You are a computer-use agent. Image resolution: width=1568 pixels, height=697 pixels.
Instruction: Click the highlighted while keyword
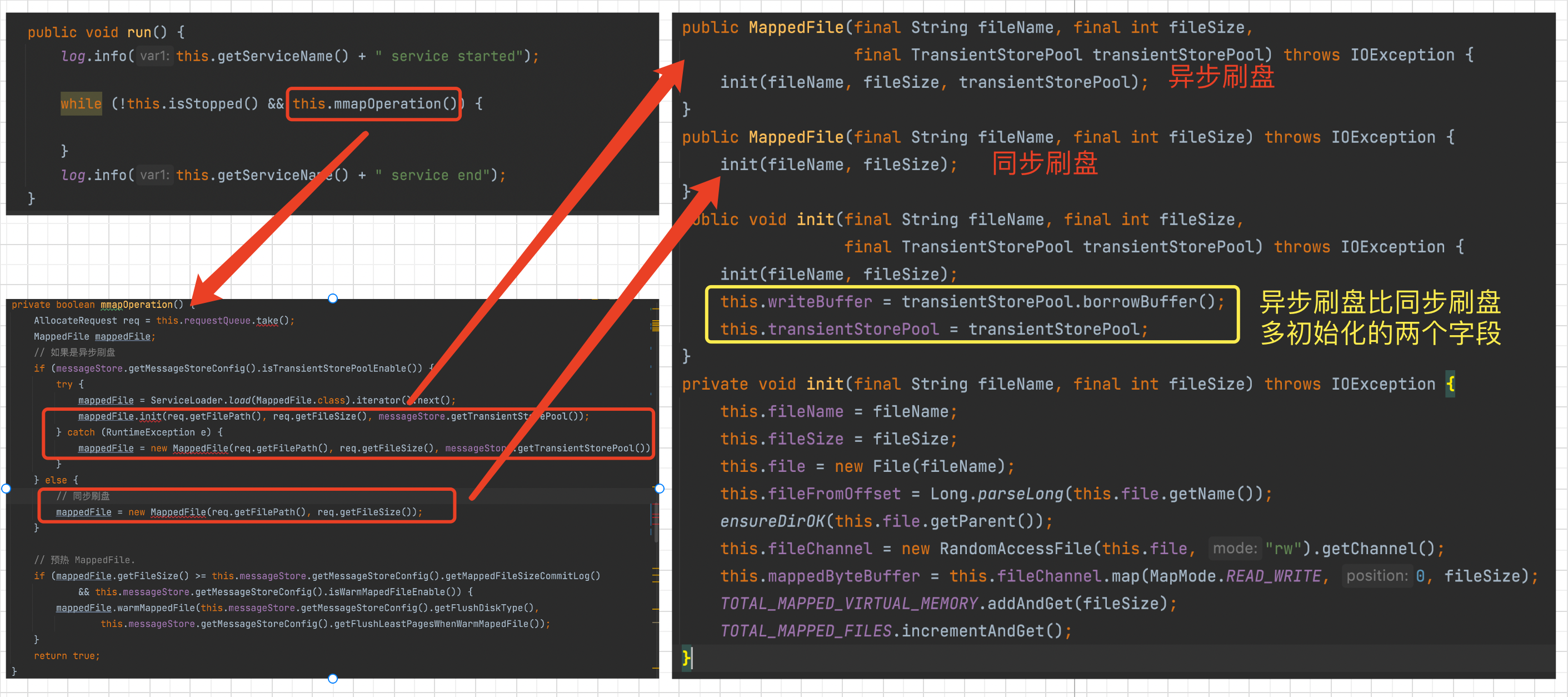(x=81, y=104)
